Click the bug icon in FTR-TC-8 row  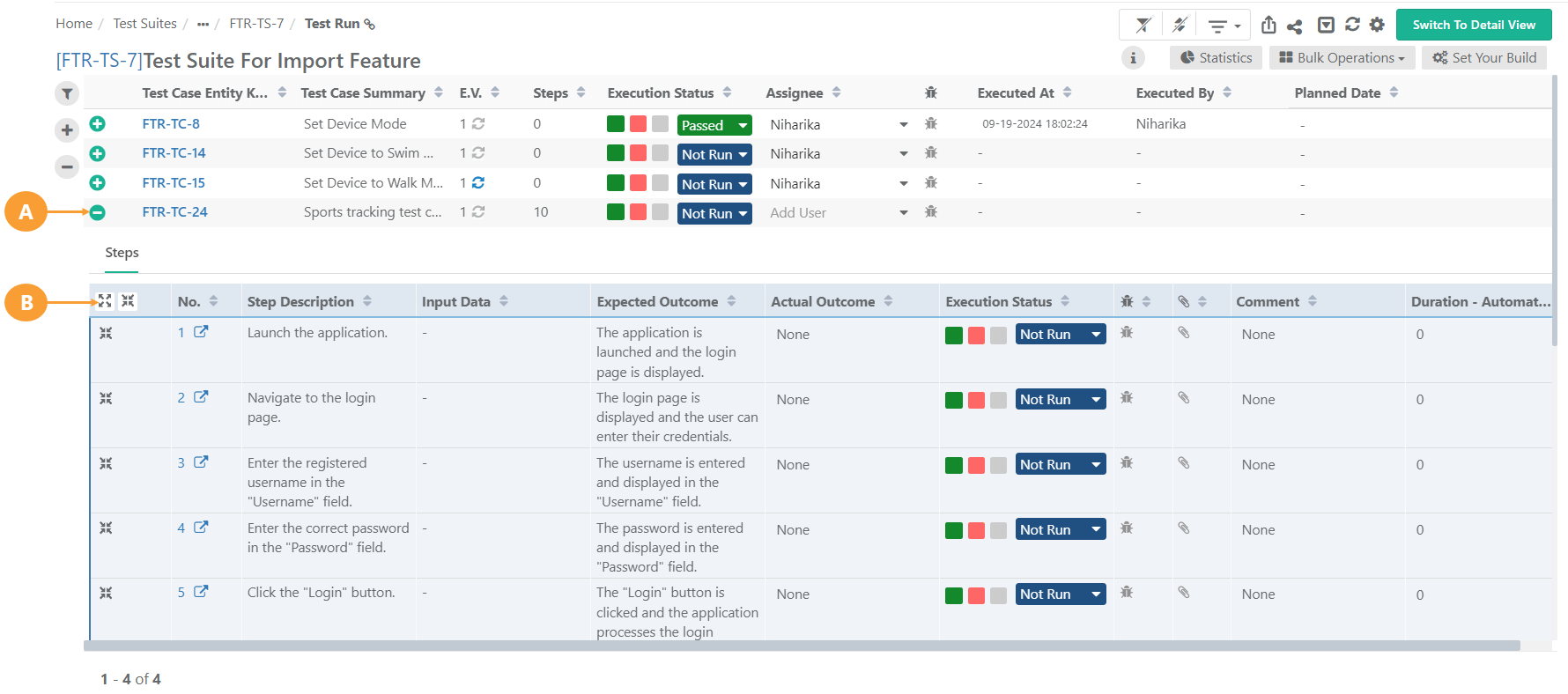pyautogui.click(x=931, y=124)
